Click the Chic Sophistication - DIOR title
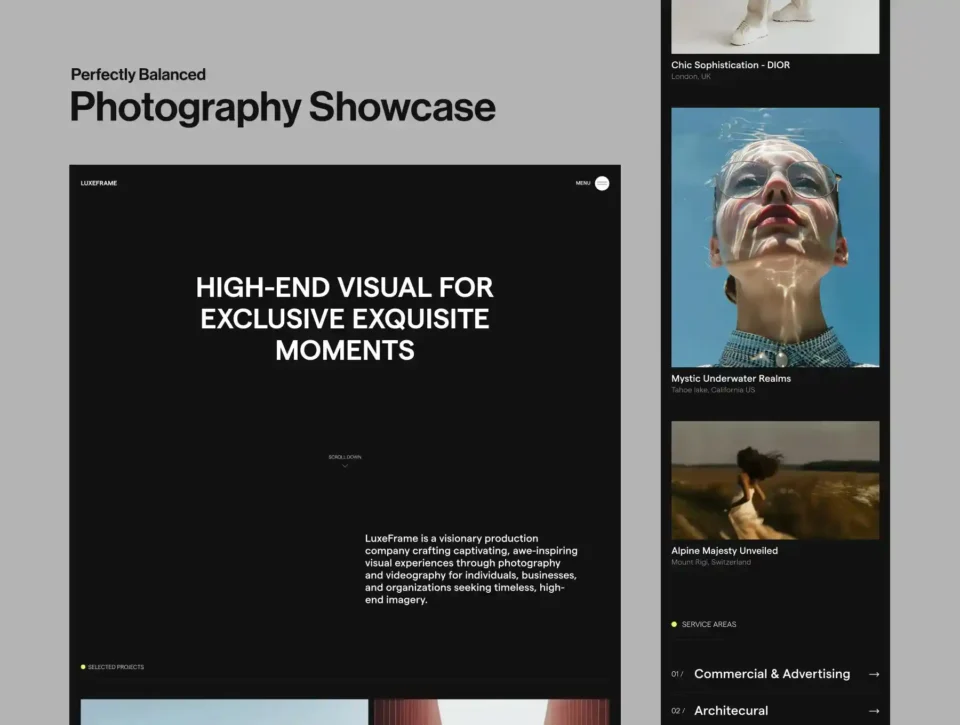 coord(730,65)
